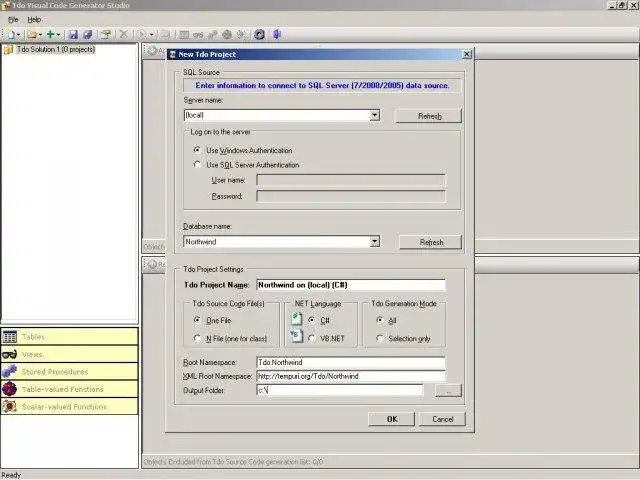The width and height of the screenshot is (640, 480).
Task: Click the Views sunglasses icon in sidebar
Action: [9, 354]
